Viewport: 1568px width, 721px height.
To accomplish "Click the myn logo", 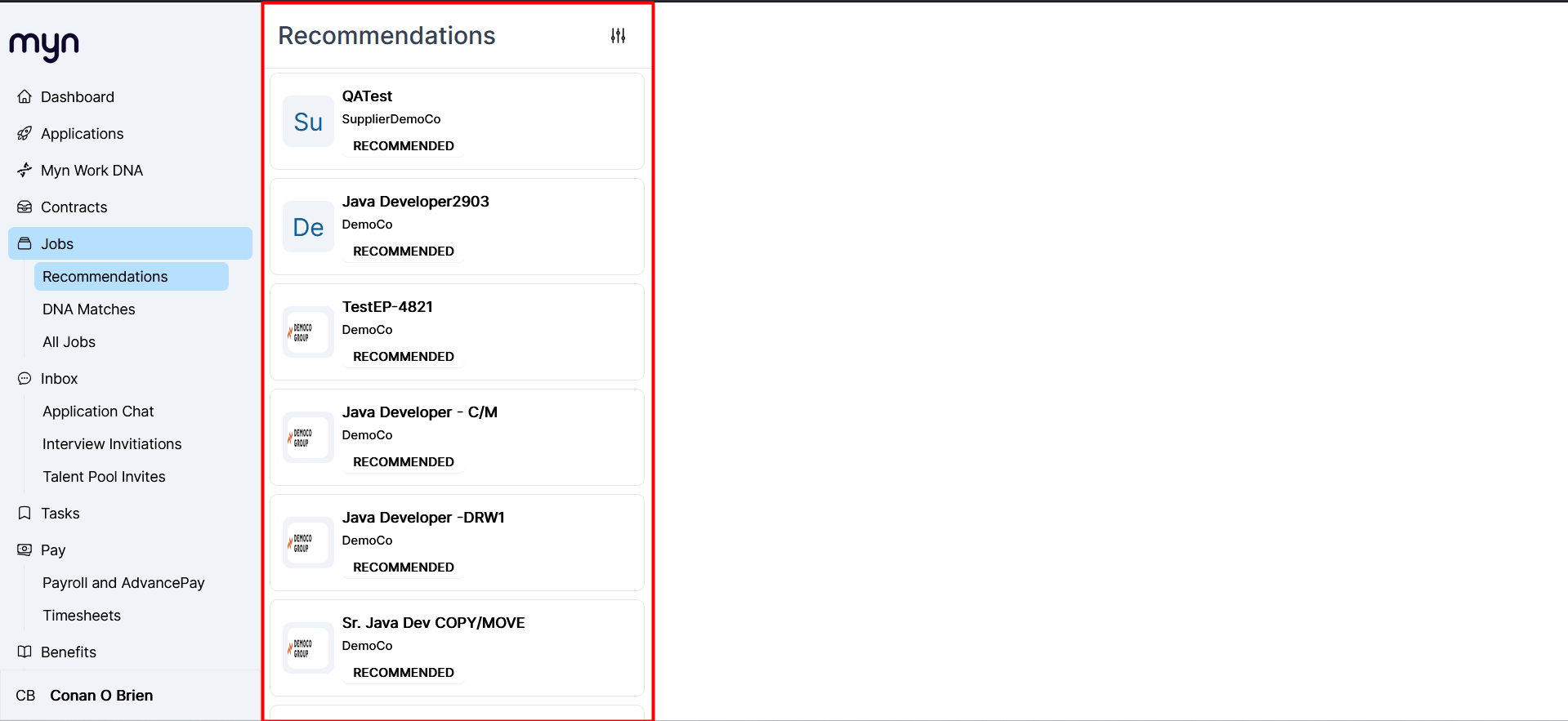I will (x=44, y=46).
